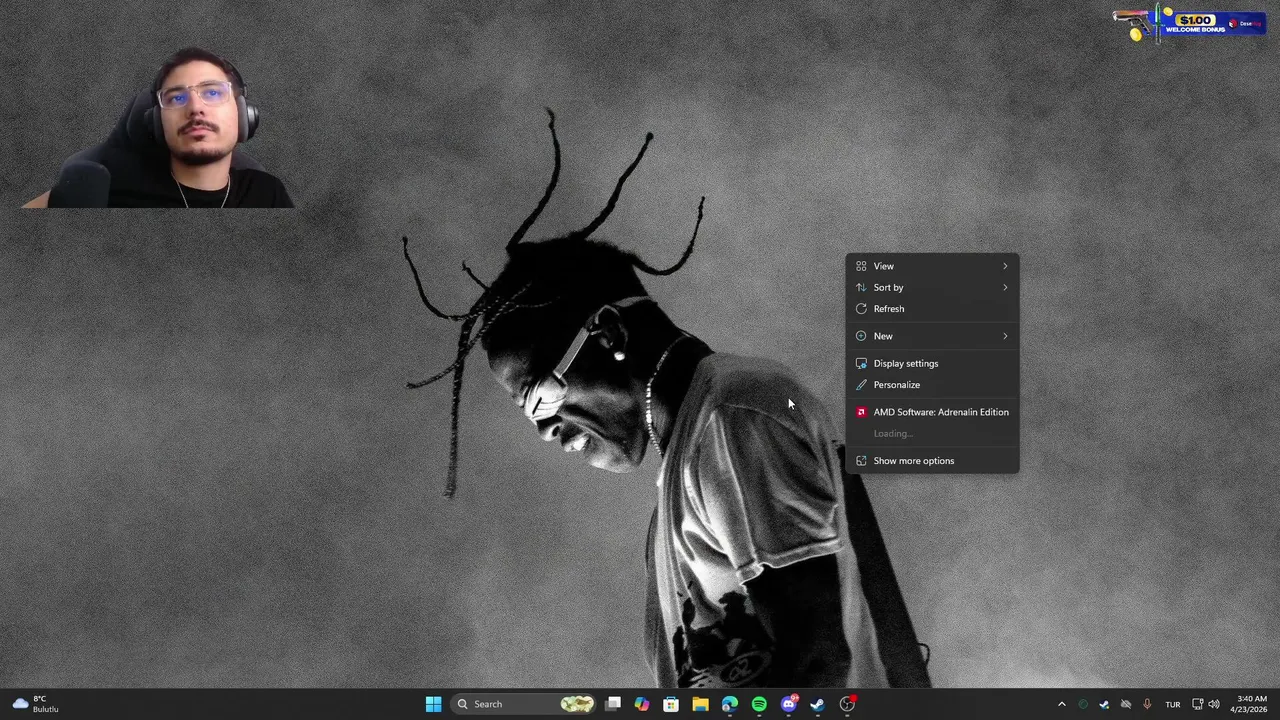Click the green circle tray icon

point(1082,704)
